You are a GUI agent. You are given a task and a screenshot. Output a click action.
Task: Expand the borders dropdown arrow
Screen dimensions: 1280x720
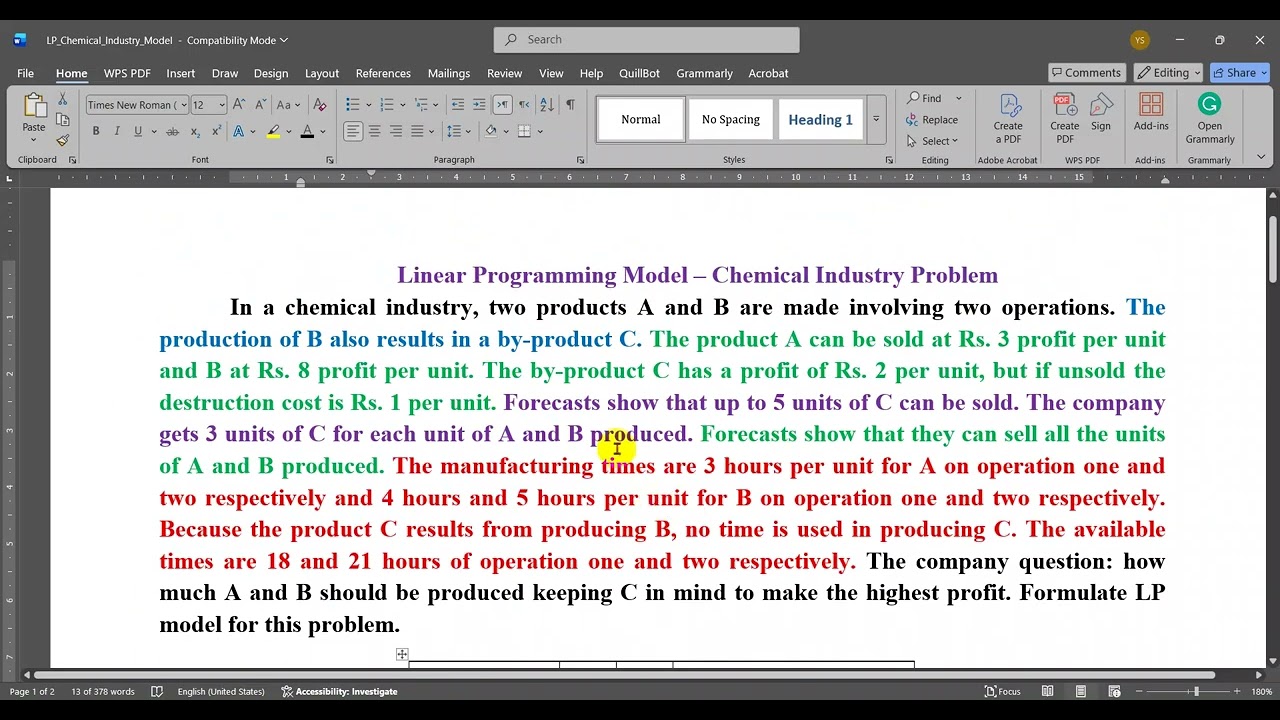pyautogui.click(x=540, y=131)
